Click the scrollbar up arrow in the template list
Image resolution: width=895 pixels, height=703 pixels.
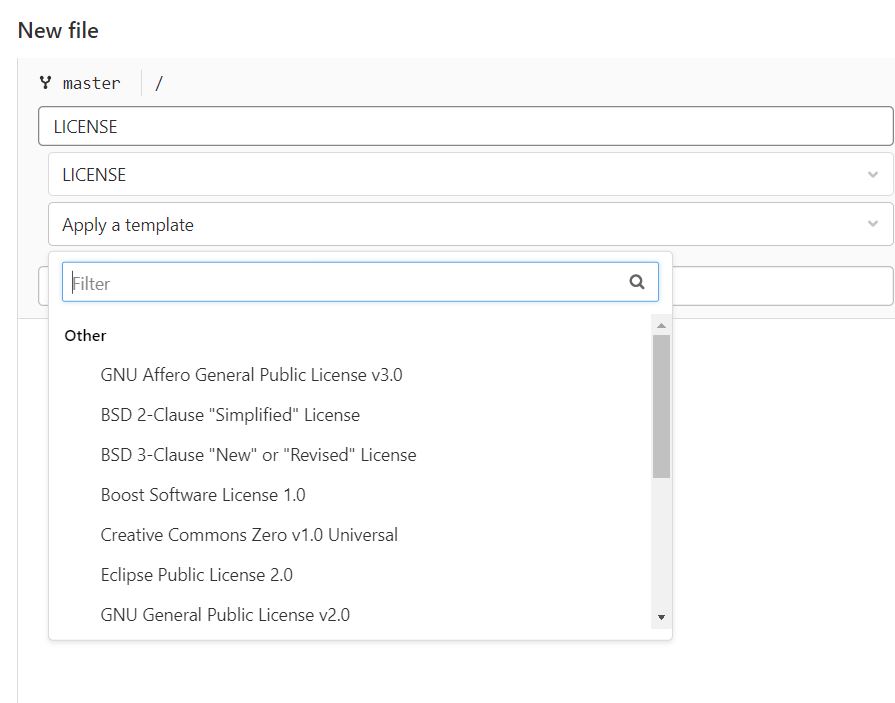coord(661,326)
